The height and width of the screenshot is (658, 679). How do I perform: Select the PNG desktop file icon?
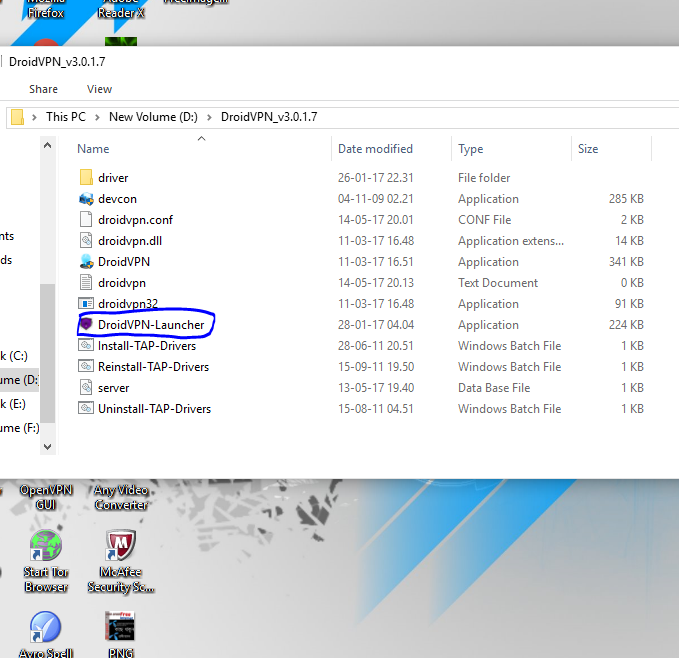coord(121,634)
